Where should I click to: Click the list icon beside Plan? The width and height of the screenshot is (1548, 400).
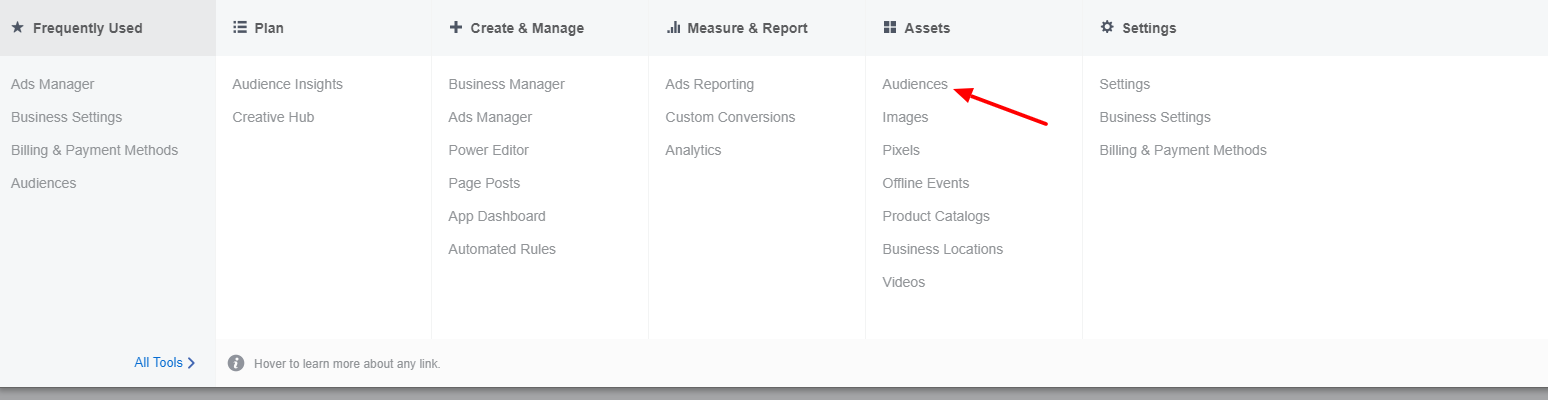click(x=240, y=28)
